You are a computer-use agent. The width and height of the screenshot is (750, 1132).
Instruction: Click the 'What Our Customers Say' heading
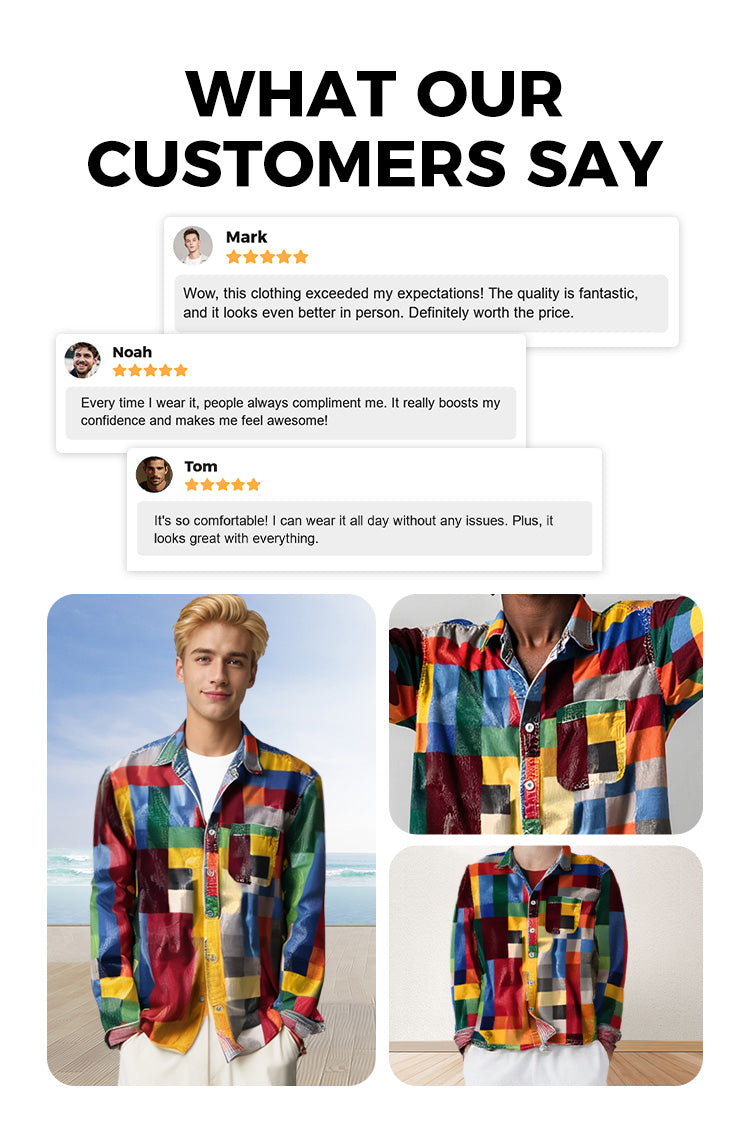click(x=375, y=129)
